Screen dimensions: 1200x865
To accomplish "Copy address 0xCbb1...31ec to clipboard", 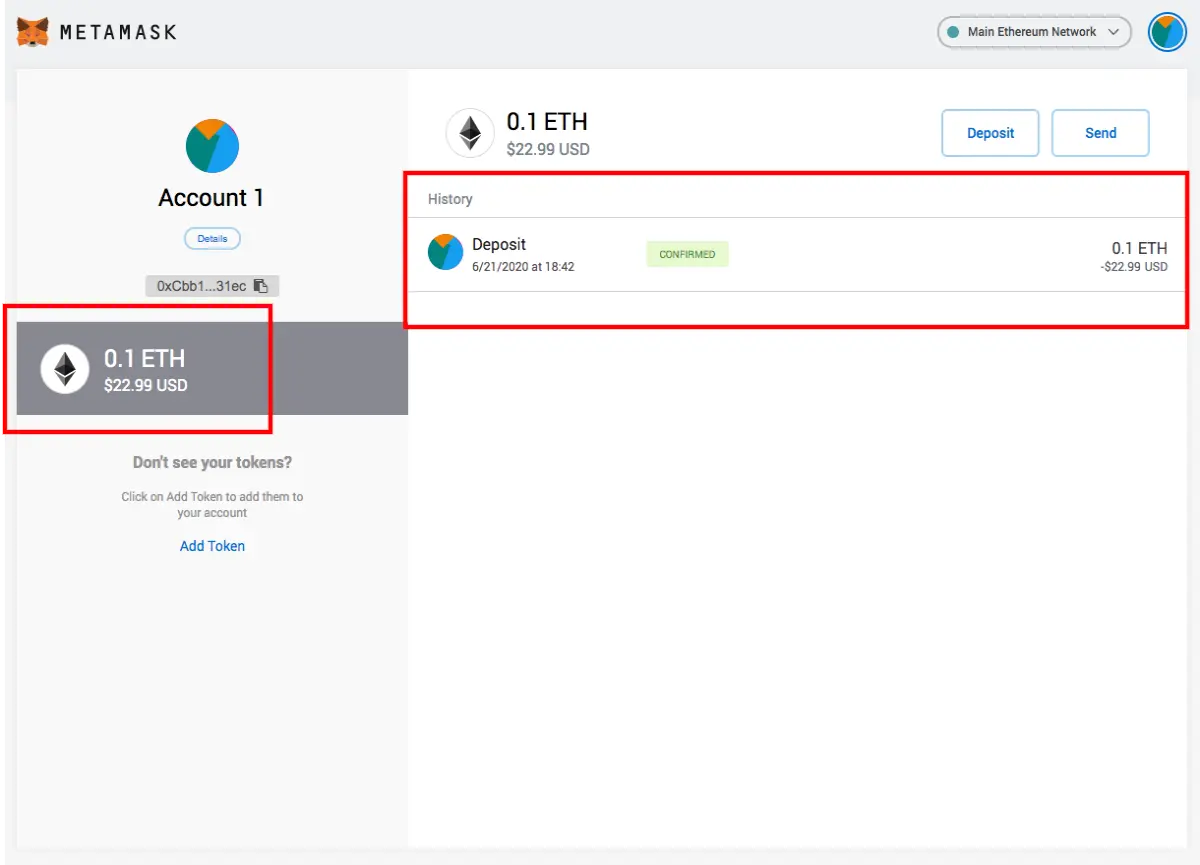I will pos(212,286).
